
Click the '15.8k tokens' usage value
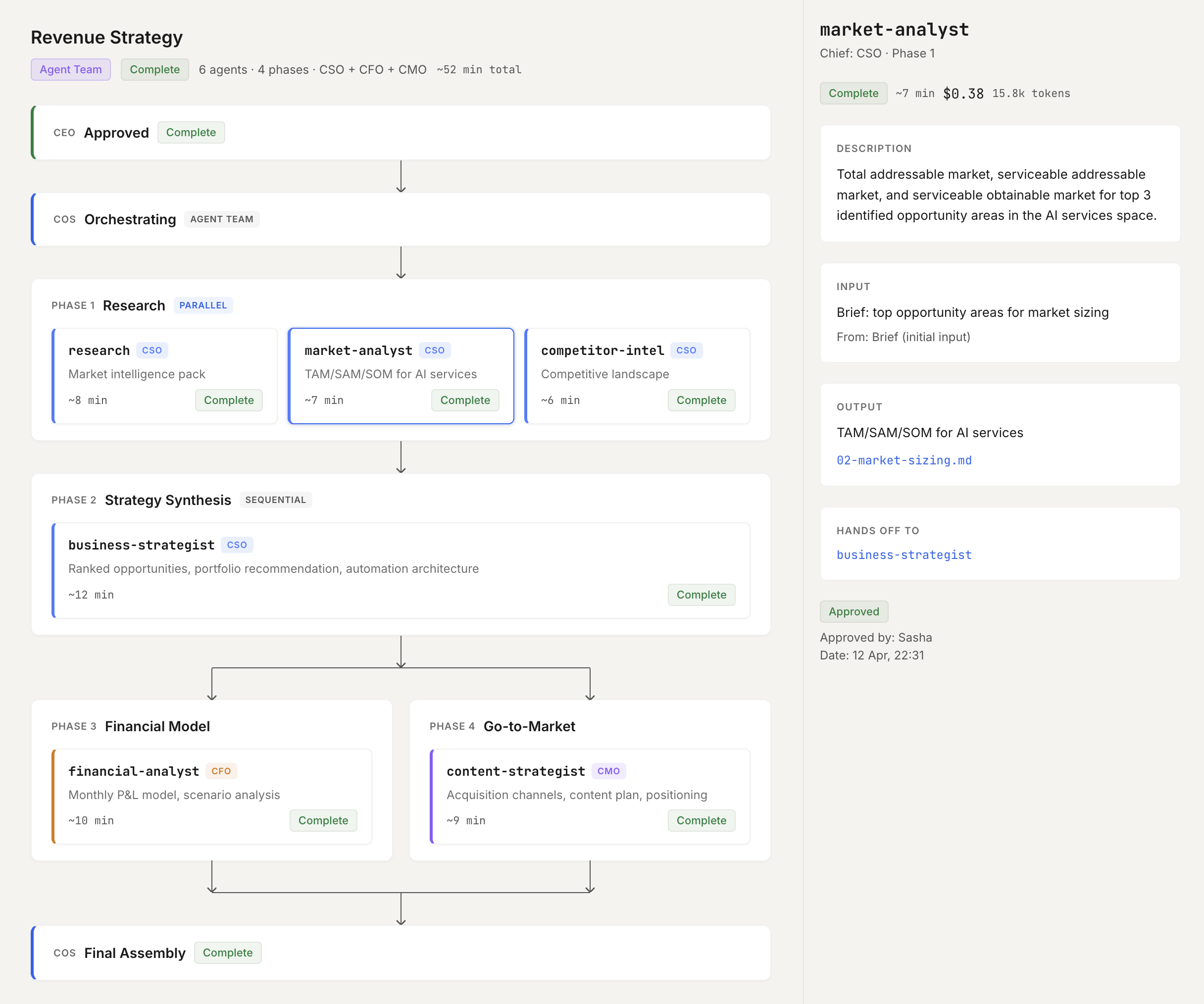click(x=1031, y=94)
